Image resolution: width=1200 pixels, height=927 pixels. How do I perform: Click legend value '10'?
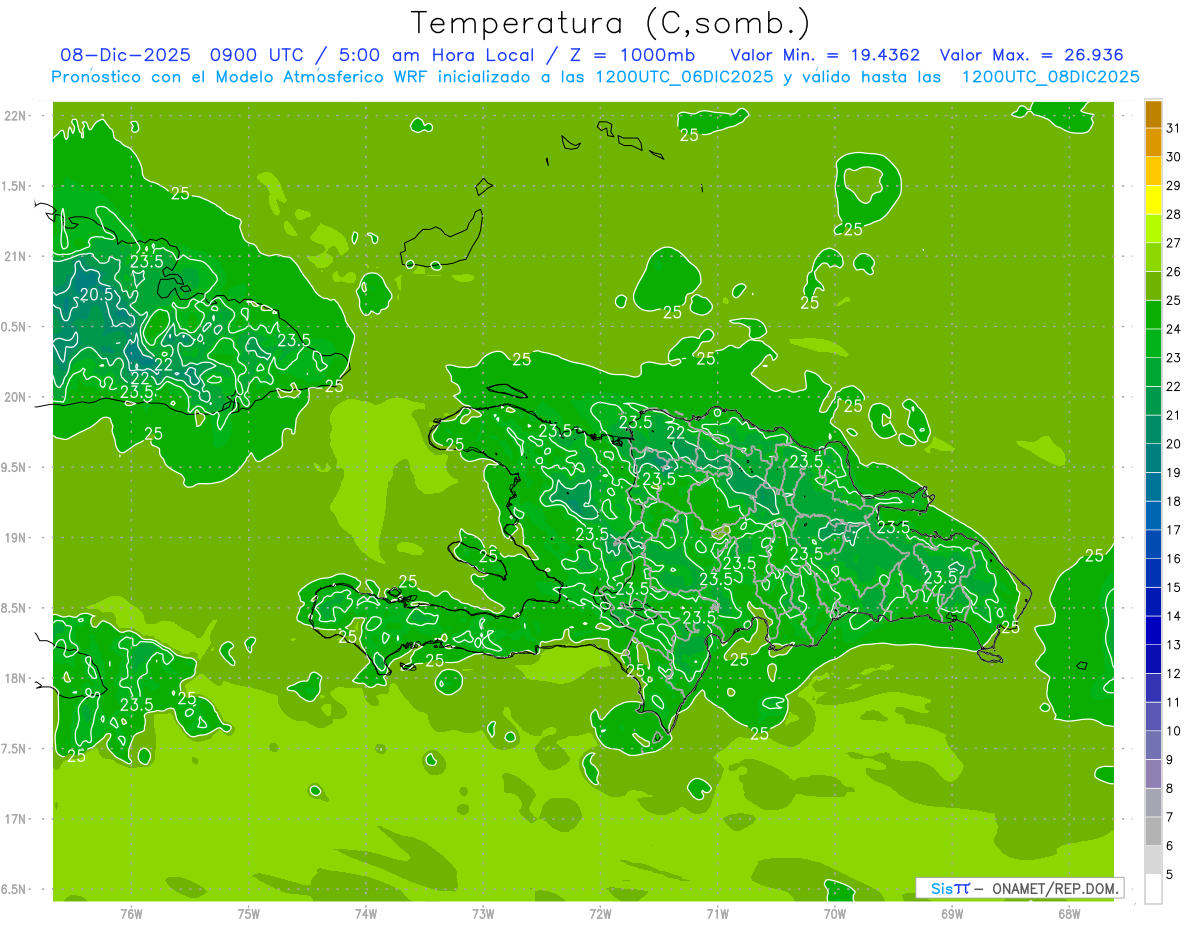(1174, 731)
